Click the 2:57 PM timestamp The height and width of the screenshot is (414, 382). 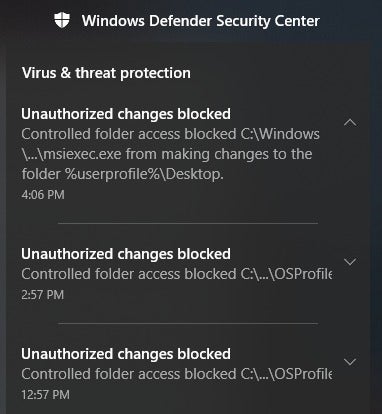point(42,294)
